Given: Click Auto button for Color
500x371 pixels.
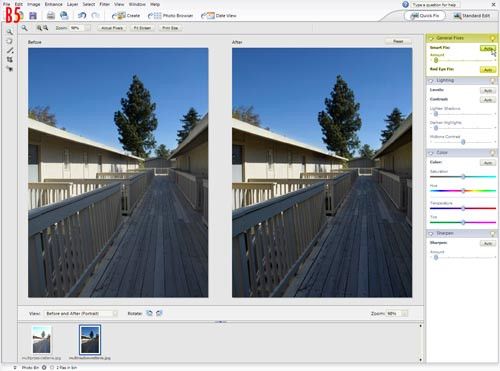Looking at the screenshot, I should [488, 163].
